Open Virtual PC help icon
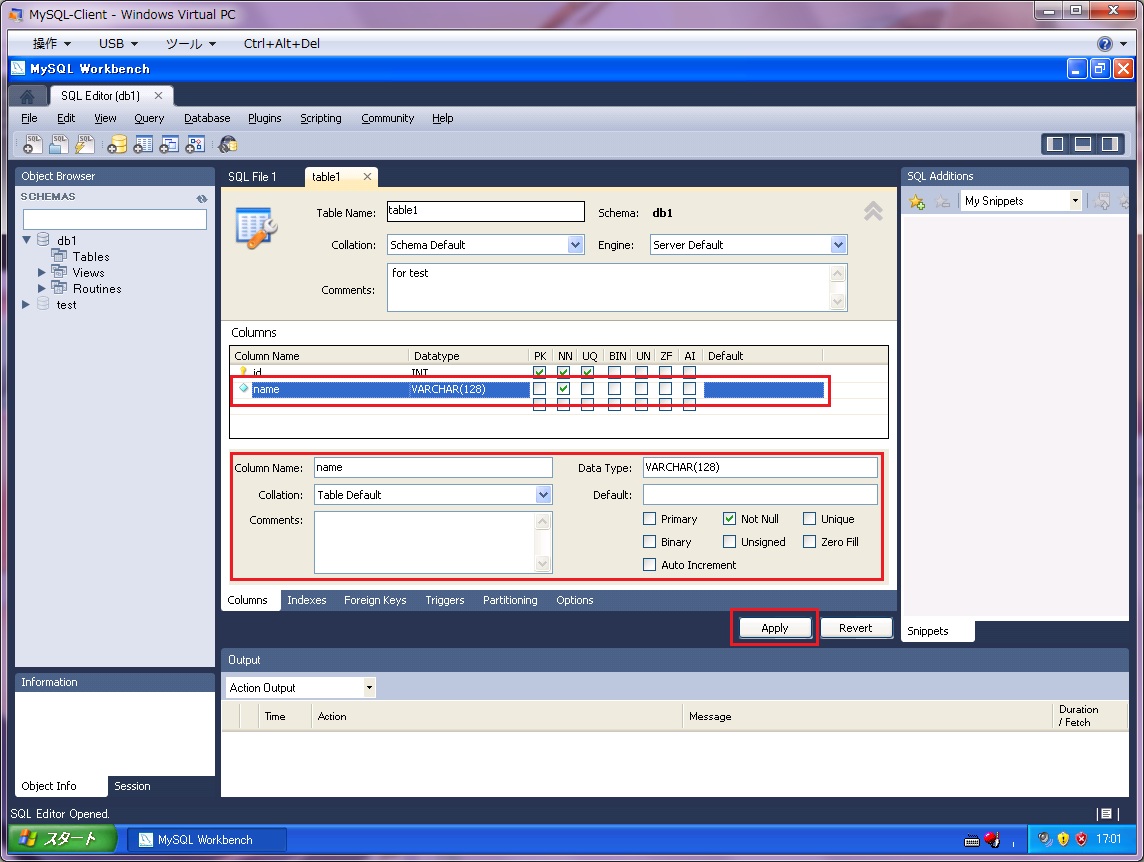Image resolution: width=1144 pixels, height=862 pixels. click(x=1105, y=44)
